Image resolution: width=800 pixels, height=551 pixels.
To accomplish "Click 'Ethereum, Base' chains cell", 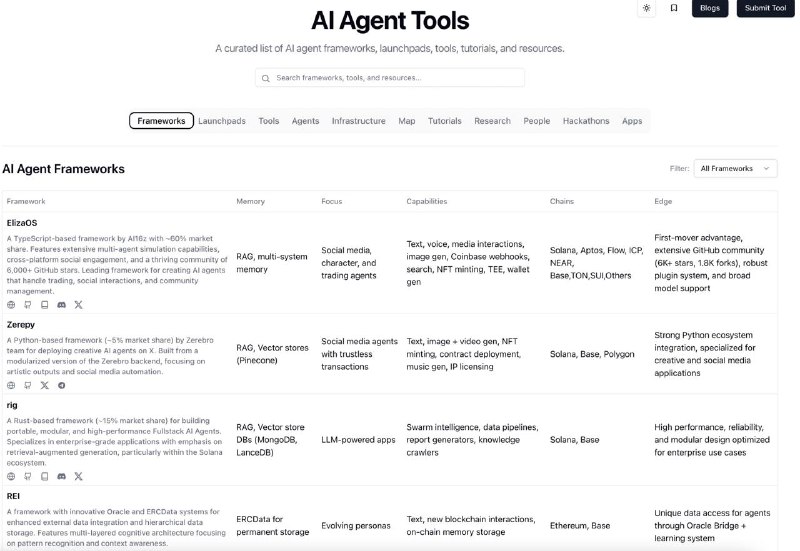I will pos(580,525).
